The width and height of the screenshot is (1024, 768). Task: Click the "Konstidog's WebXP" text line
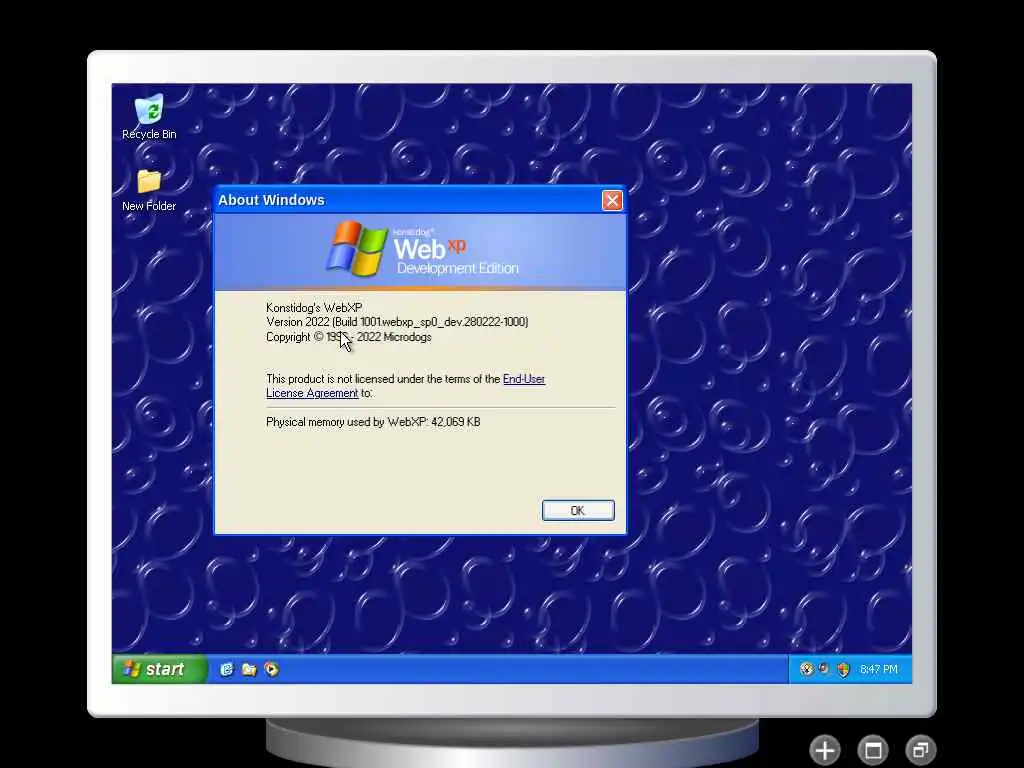tap(314, 307)
